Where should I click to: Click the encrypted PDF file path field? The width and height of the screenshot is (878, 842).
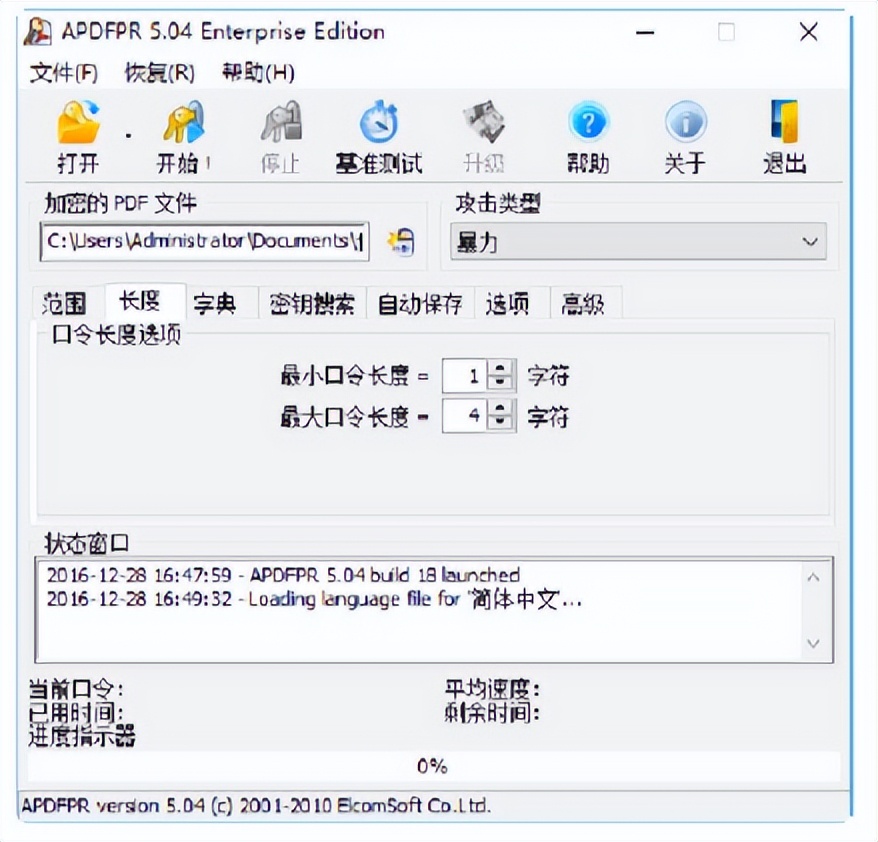click(x=204, y=241)
